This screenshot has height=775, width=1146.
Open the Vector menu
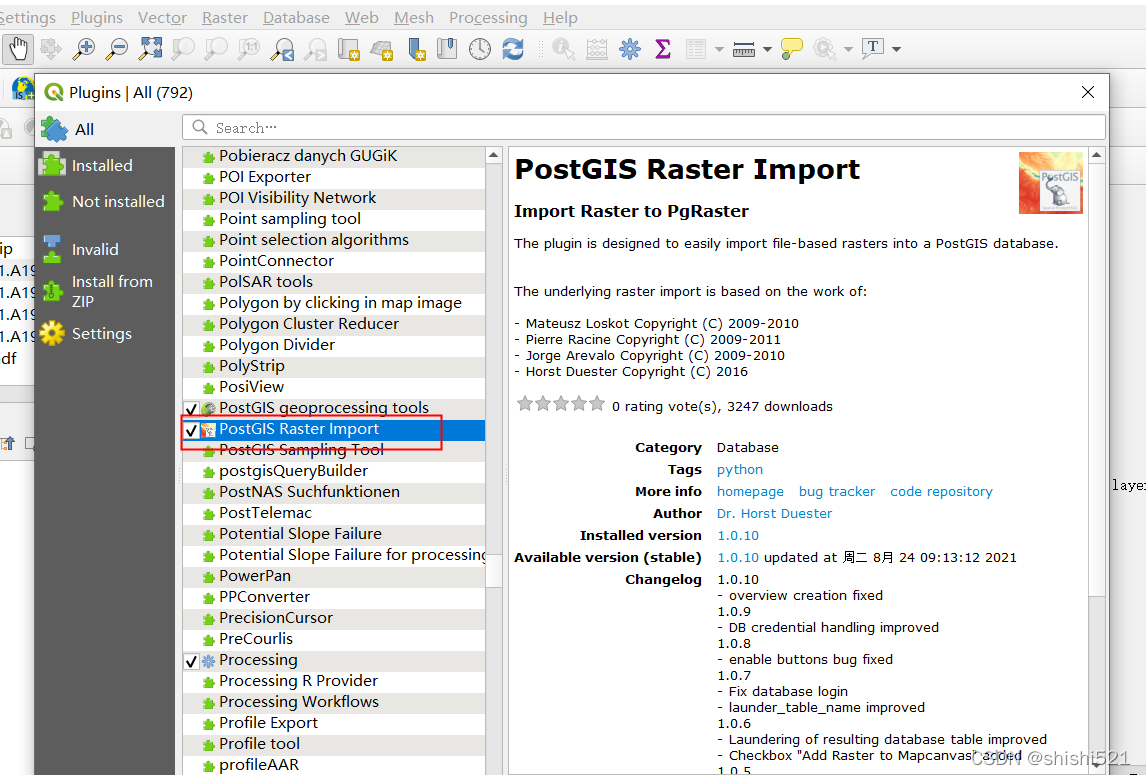coord(162,18)
